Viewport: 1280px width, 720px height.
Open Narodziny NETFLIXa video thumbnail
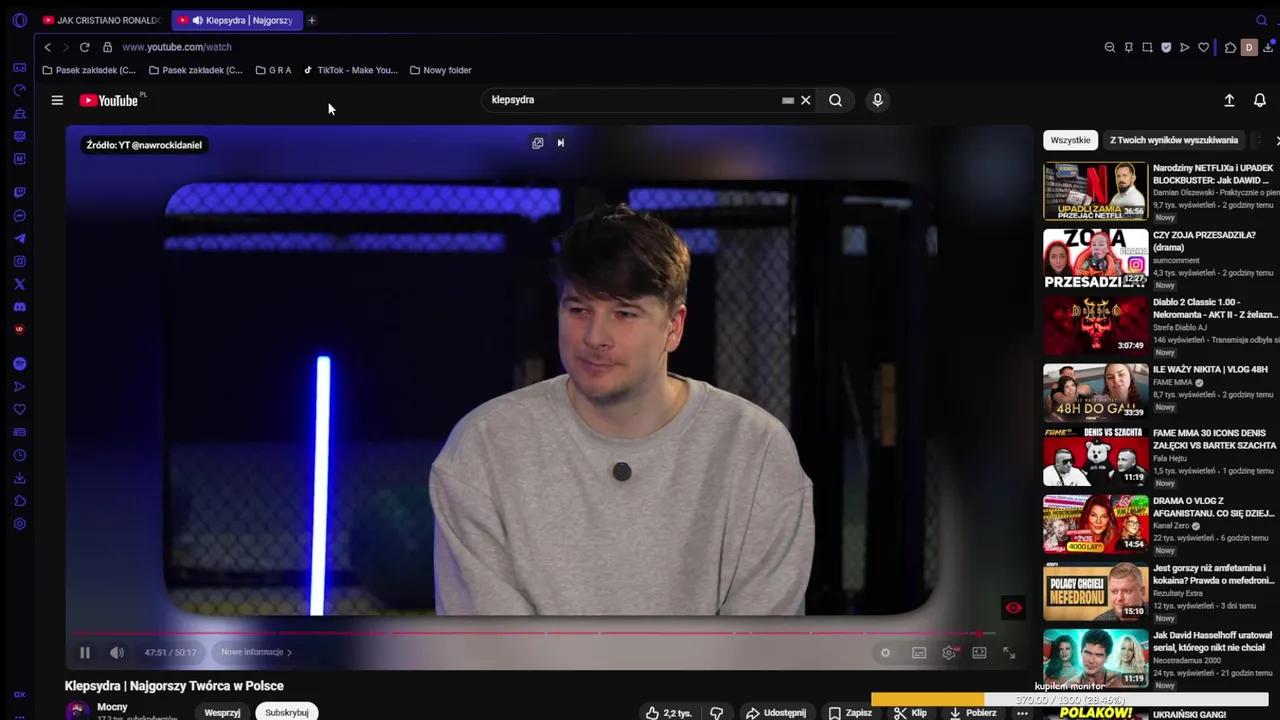coord(1096,190)
